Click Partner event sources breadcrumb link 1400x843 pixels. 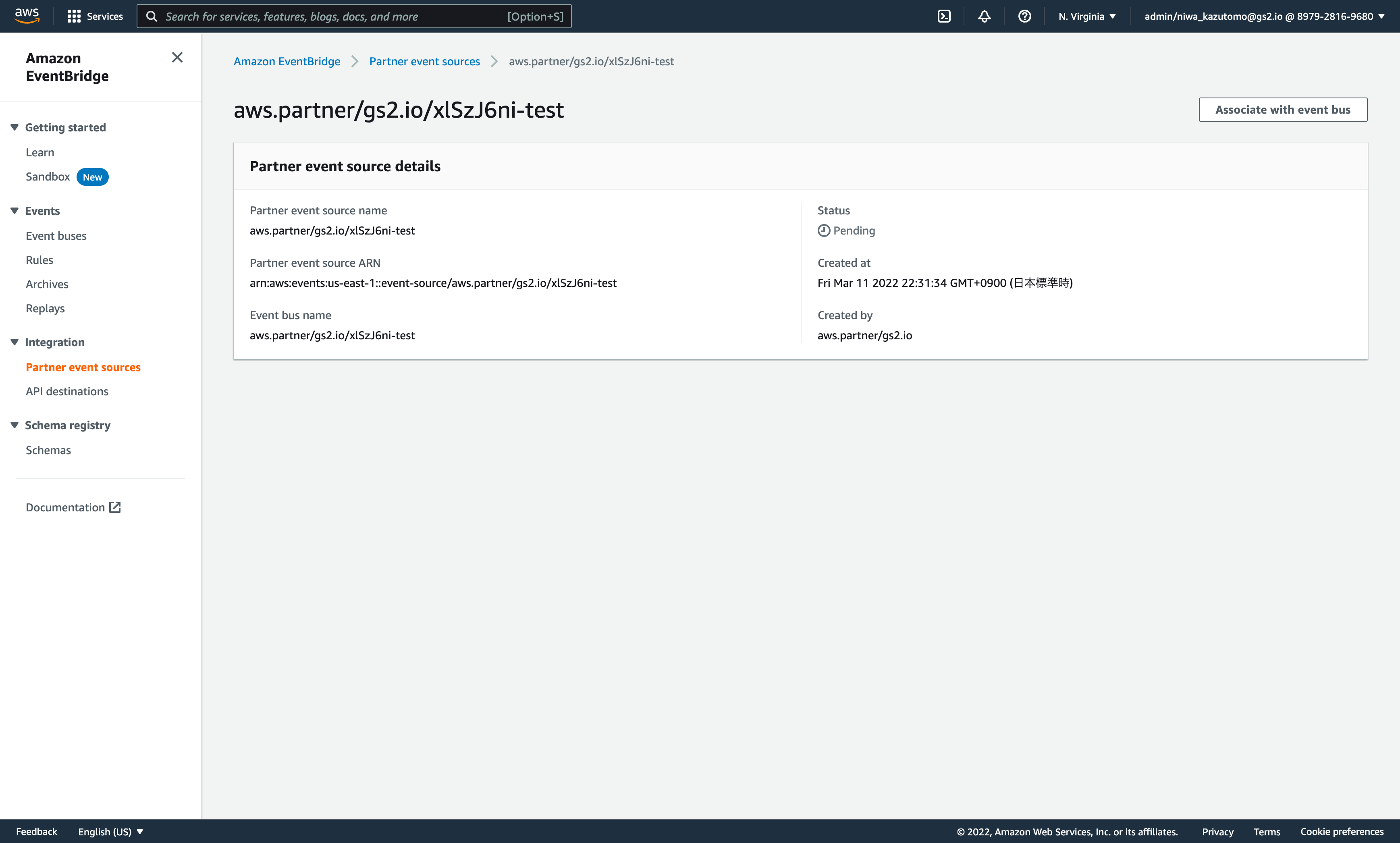point(424,61)
